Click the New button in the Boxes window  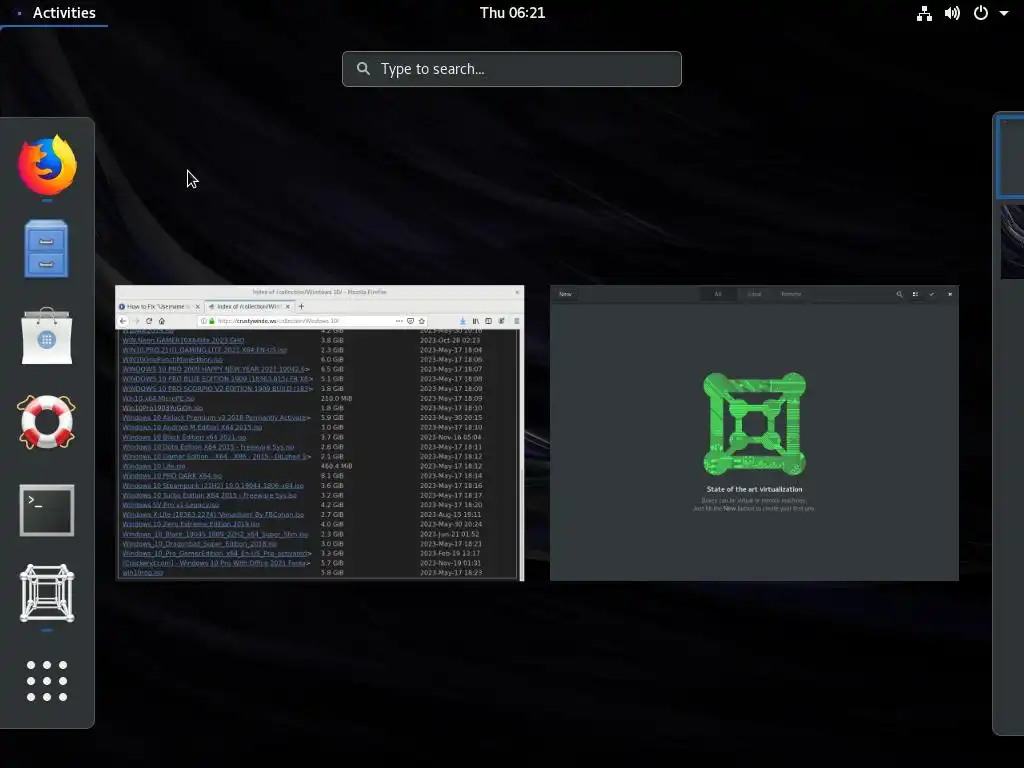tap(566, 294)
